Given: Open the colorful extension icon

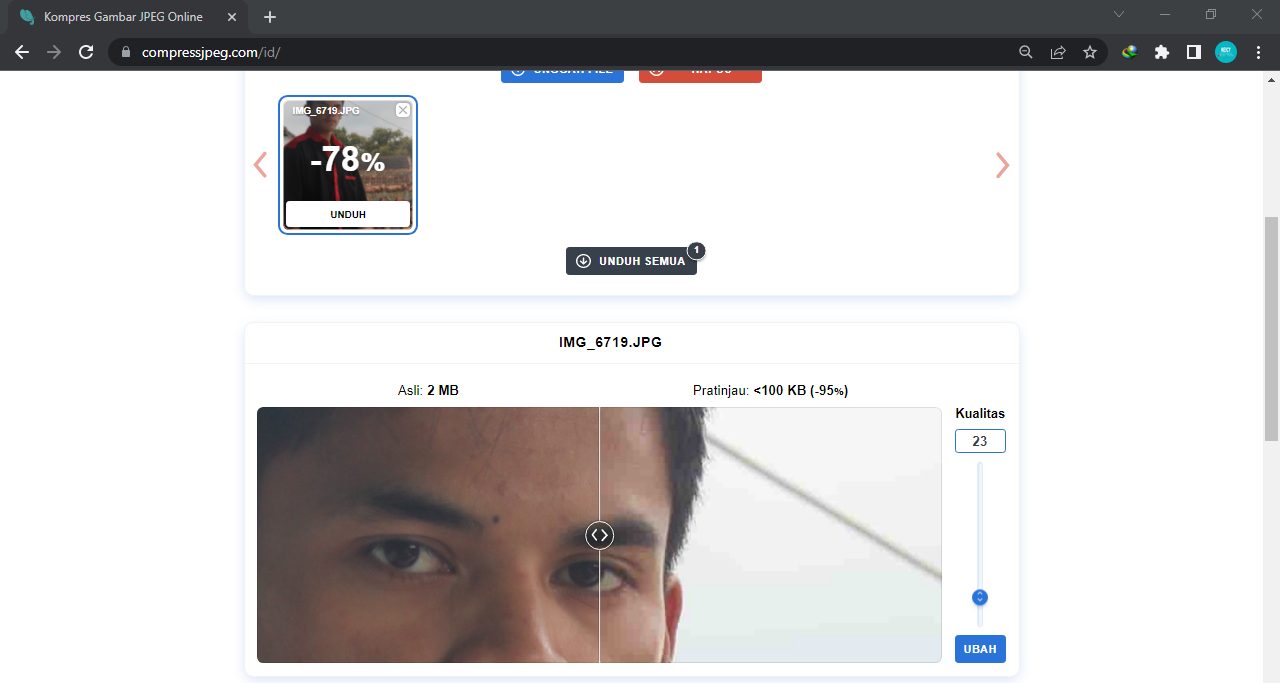Looking at the screenshot, I should 1130,52.
